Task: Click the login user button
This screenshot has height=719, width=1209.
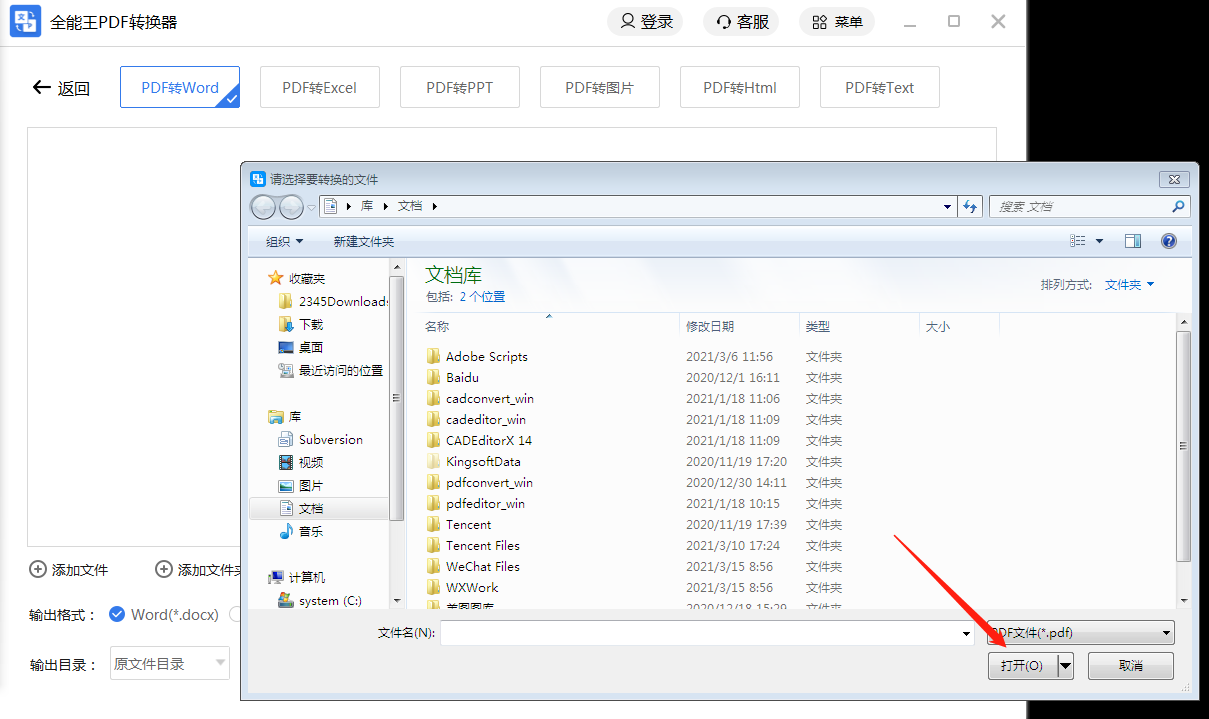Action: (645, 22)
